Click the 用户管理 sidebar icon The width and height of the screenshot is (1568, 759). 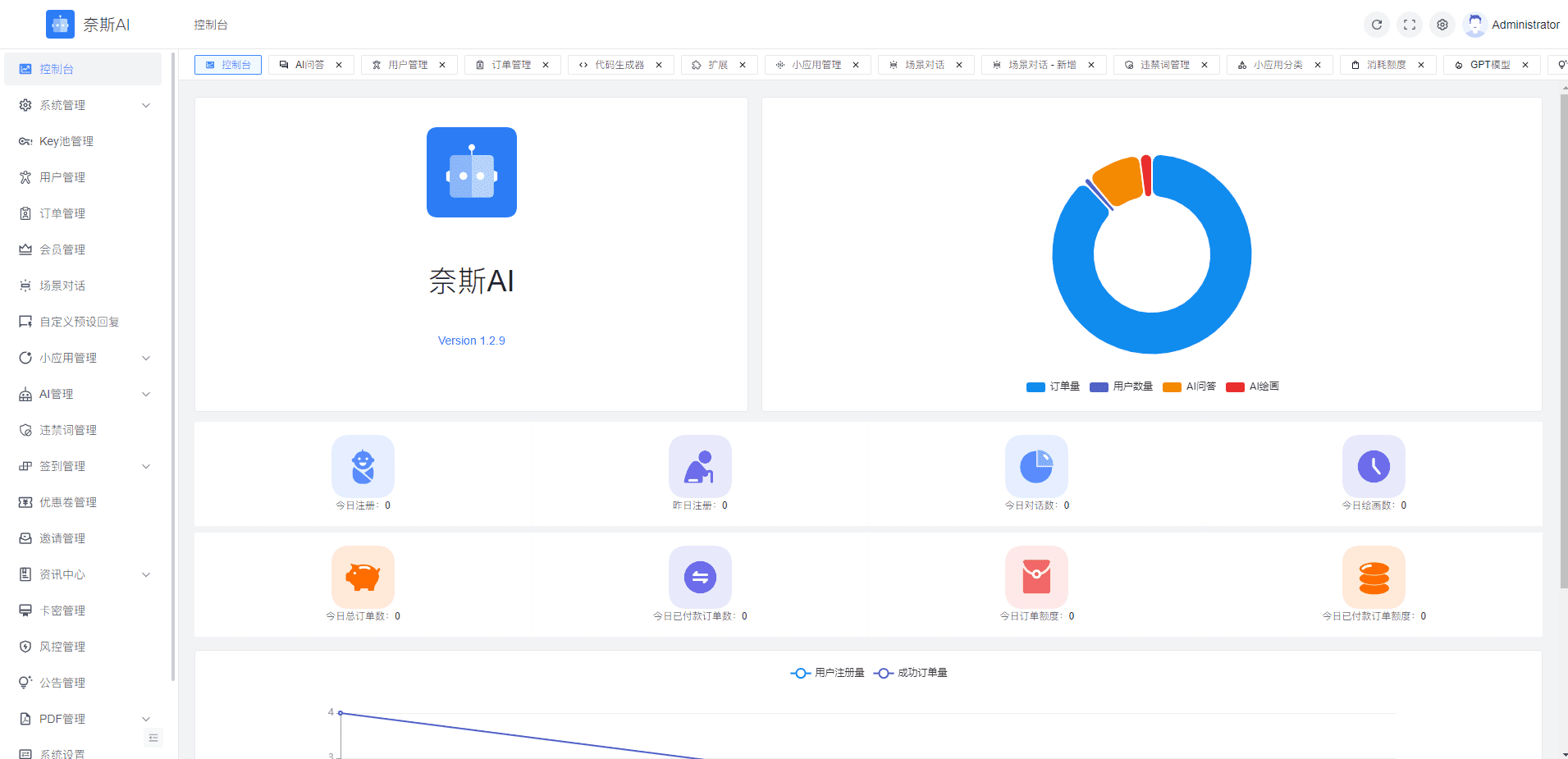tap(25, 177)
